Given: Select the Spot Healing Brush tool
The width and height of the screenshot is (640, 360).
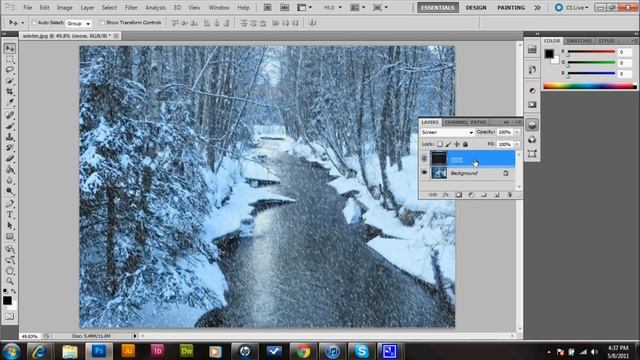Looking at the screenshot, I should (x=10, y=116).
